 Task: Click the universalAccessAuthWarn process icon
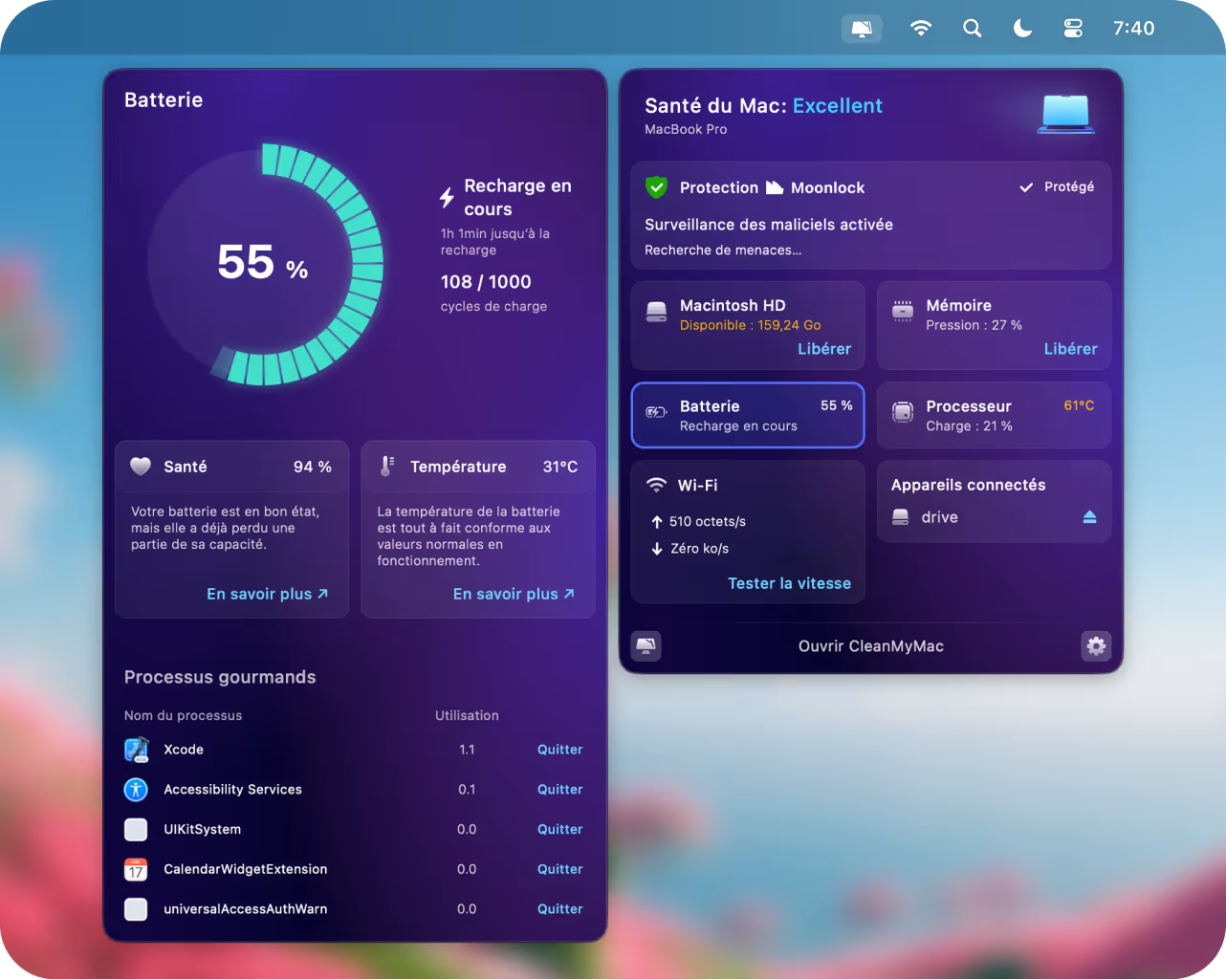[136, 909]
